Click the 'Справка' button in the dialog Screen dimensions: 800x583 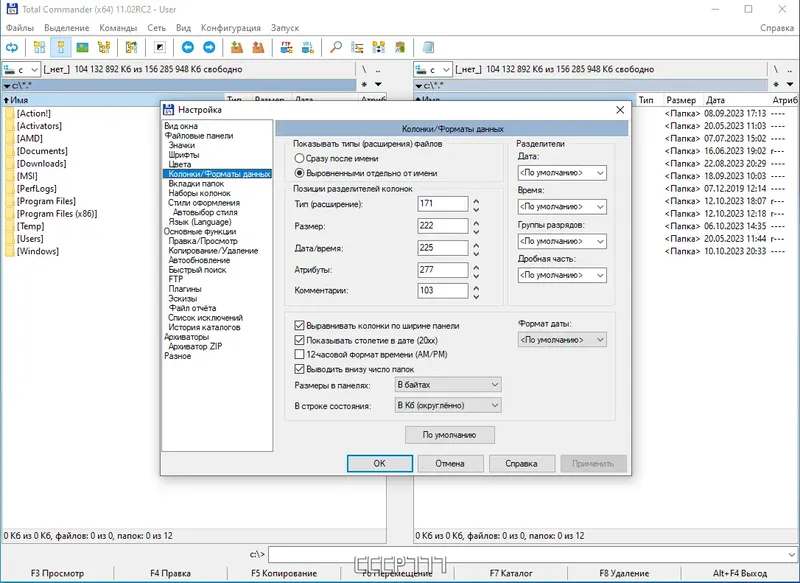tap(521, 464)
